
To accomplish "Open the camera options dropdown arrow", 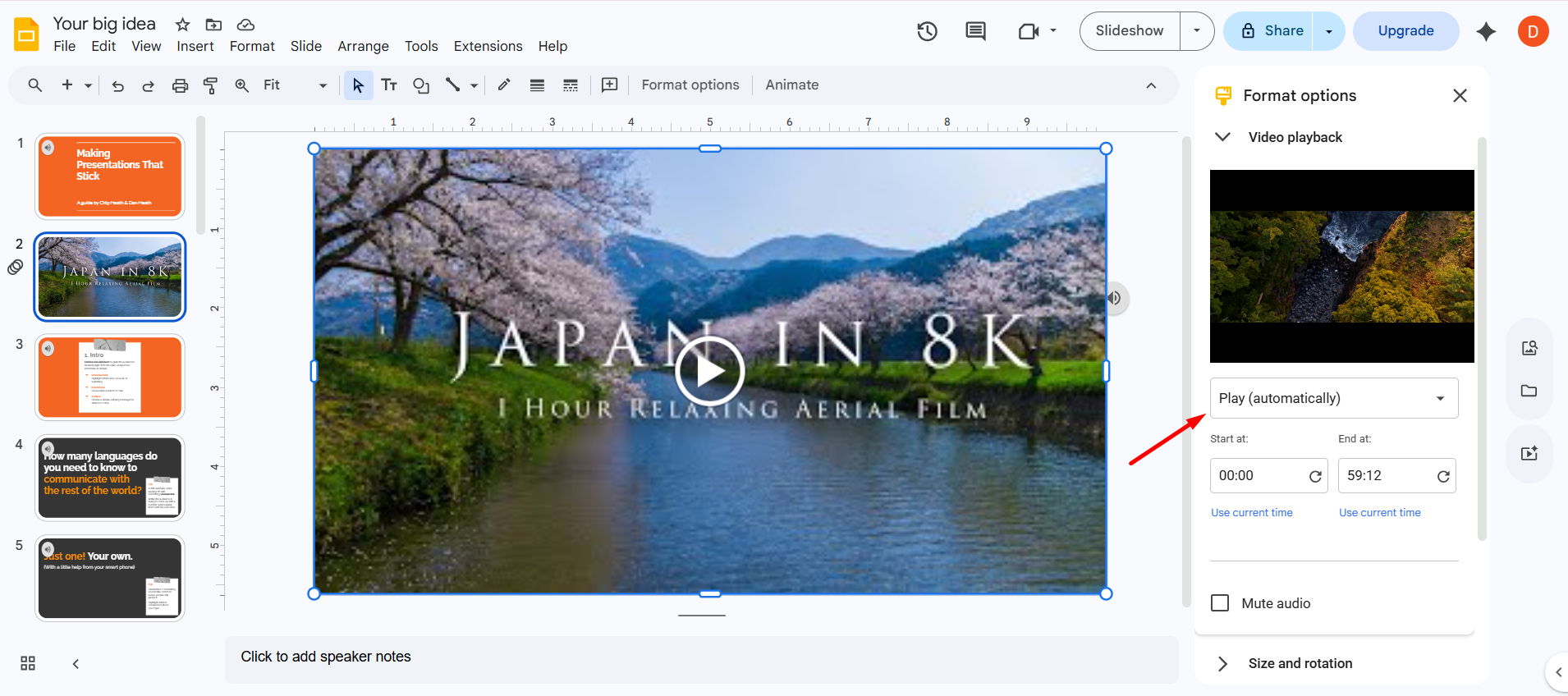I will pyautogui.click(x=1053, y=31).
